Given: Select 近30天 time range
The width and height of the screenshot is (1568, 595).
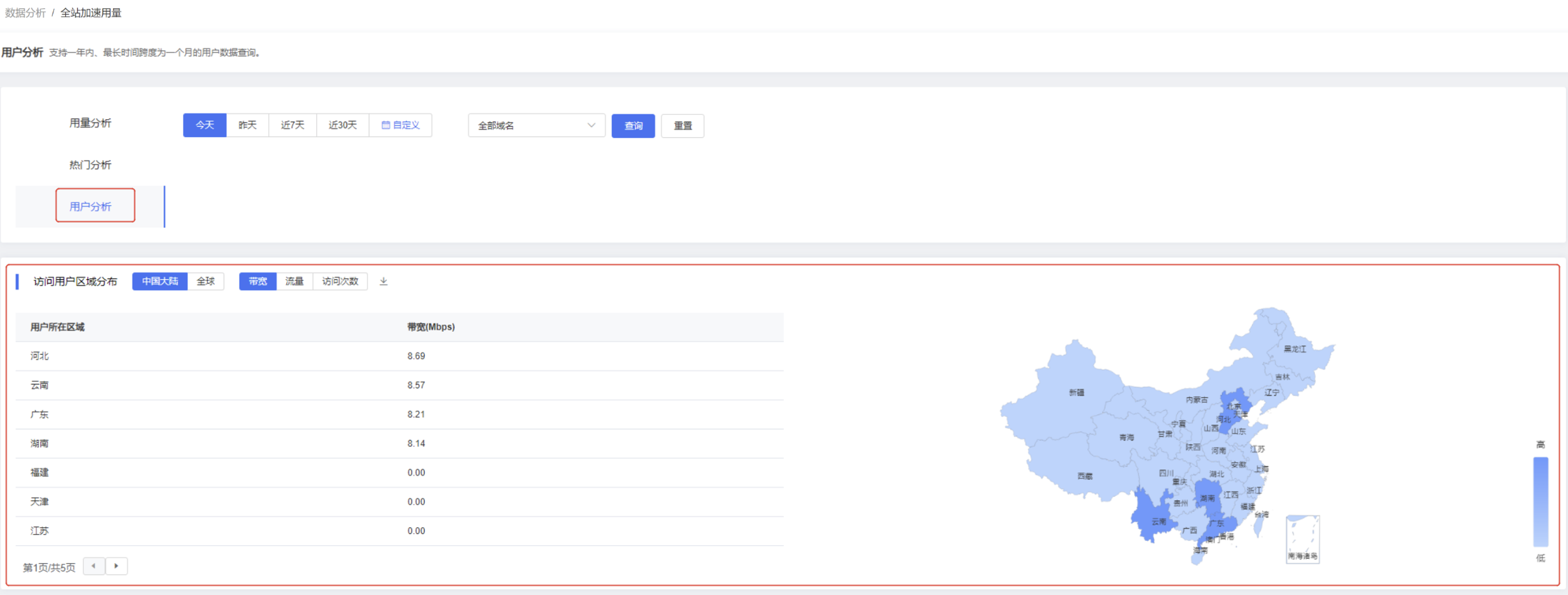Looking at the screenshot, I should [x=342, y=125].
